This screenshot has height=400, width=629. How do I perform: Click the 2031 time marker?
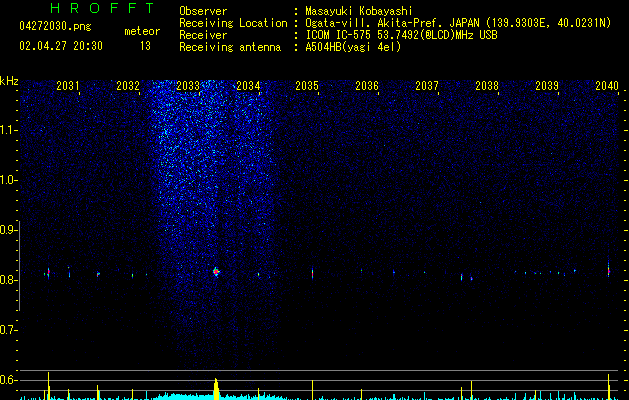coord(67,86)
